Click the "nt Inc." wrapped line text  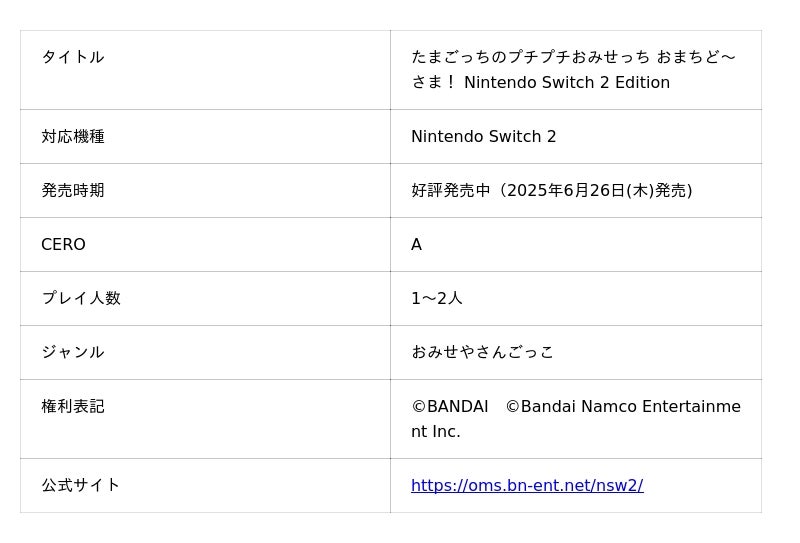tap(436, 432)
